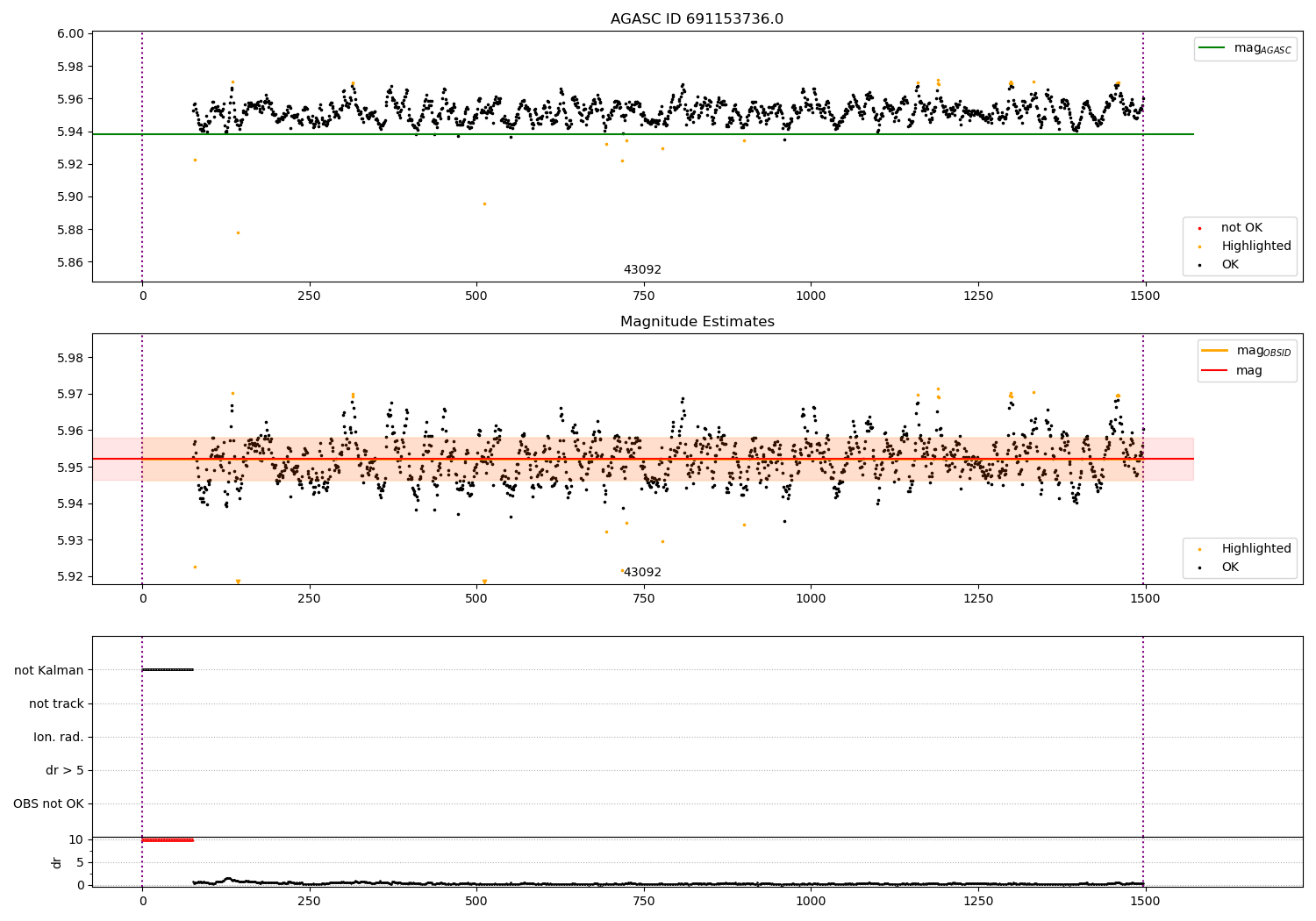
Task: Click the dotted vertical line at x=1500 in bottom plot
Action: [1143, 761]
